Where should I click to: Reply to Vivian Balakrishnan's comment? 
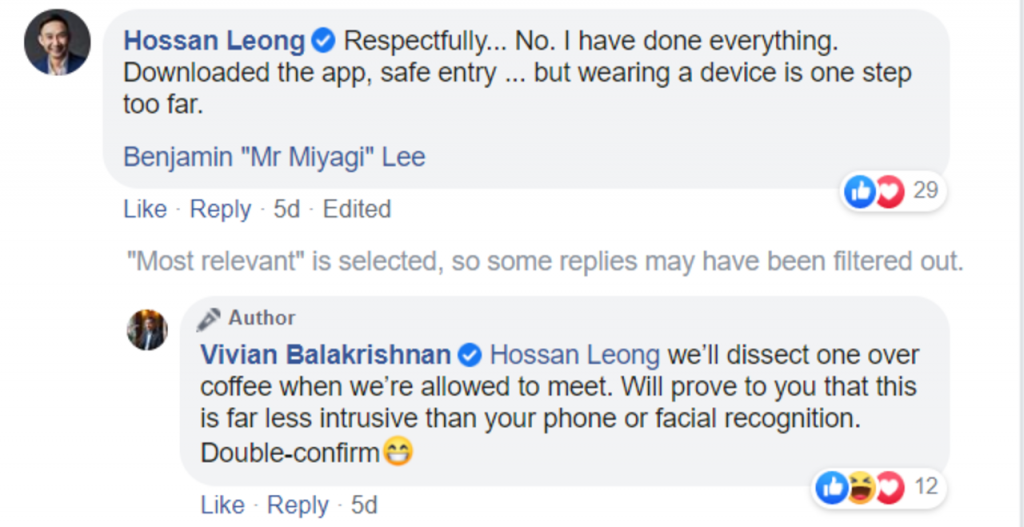(x=297, y=505)
